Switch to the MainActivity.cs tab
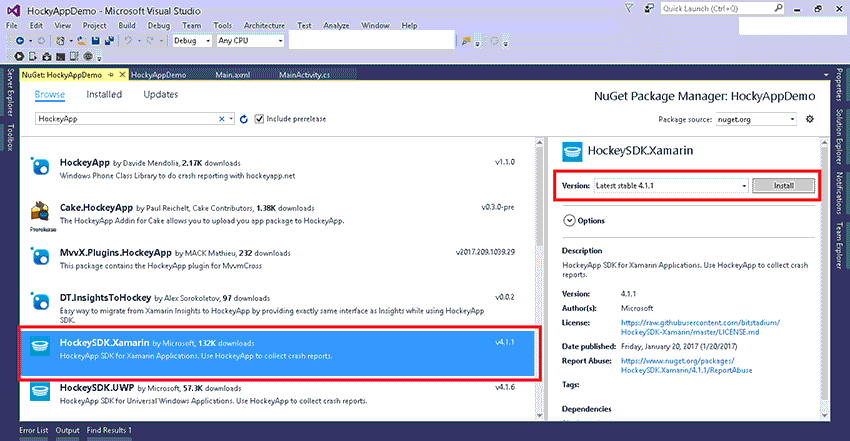The image size is (850, 441). coord(304,75)
